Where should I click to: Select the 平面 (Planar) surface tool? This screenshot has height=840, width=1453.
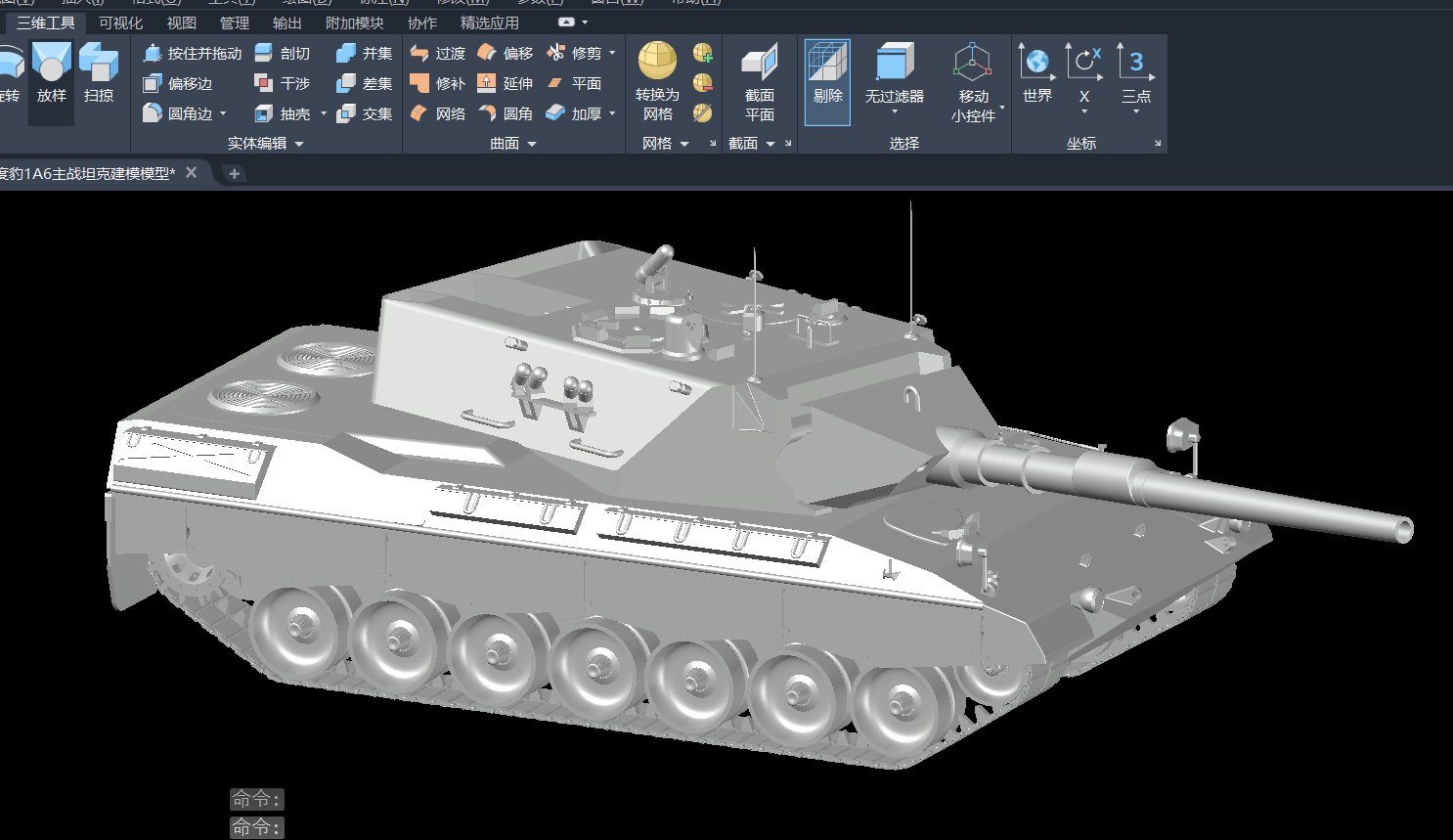(x=574, y=83)
